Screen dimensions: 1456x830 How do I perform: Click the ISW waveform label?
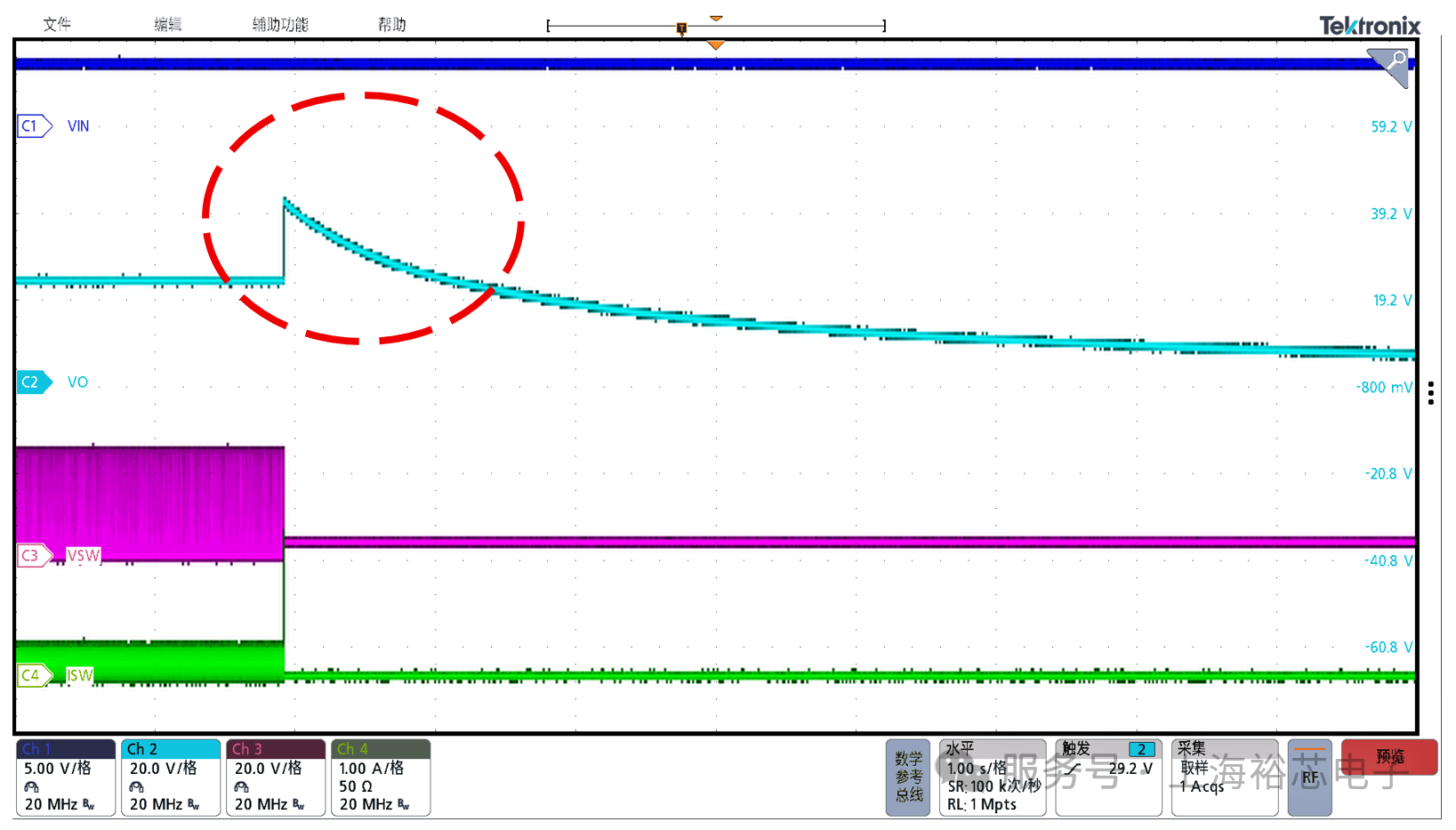point(80,676)
